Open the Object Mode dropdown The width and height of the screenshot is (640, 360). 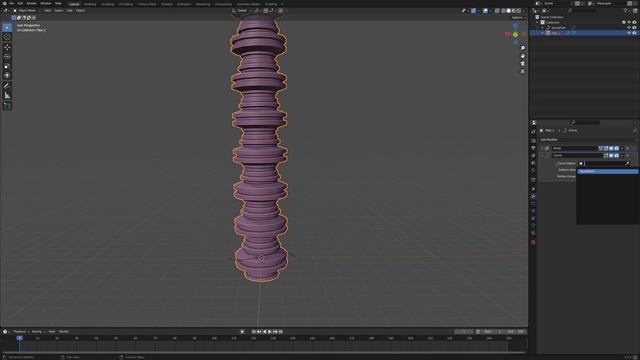click(x=27, y=11)
